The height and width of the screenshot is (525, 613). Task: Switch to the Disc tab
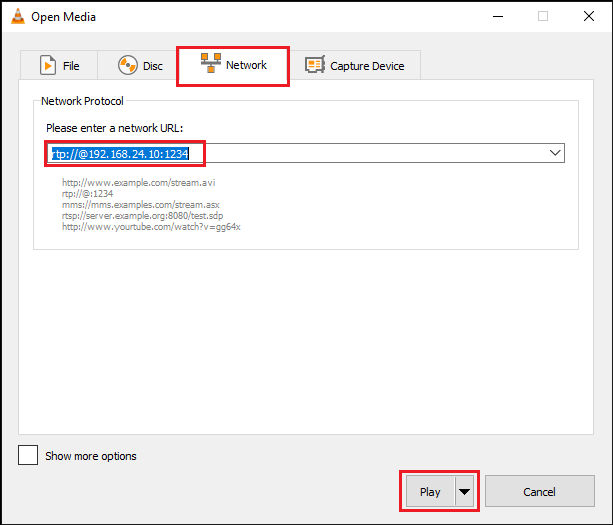click(137, 65)
